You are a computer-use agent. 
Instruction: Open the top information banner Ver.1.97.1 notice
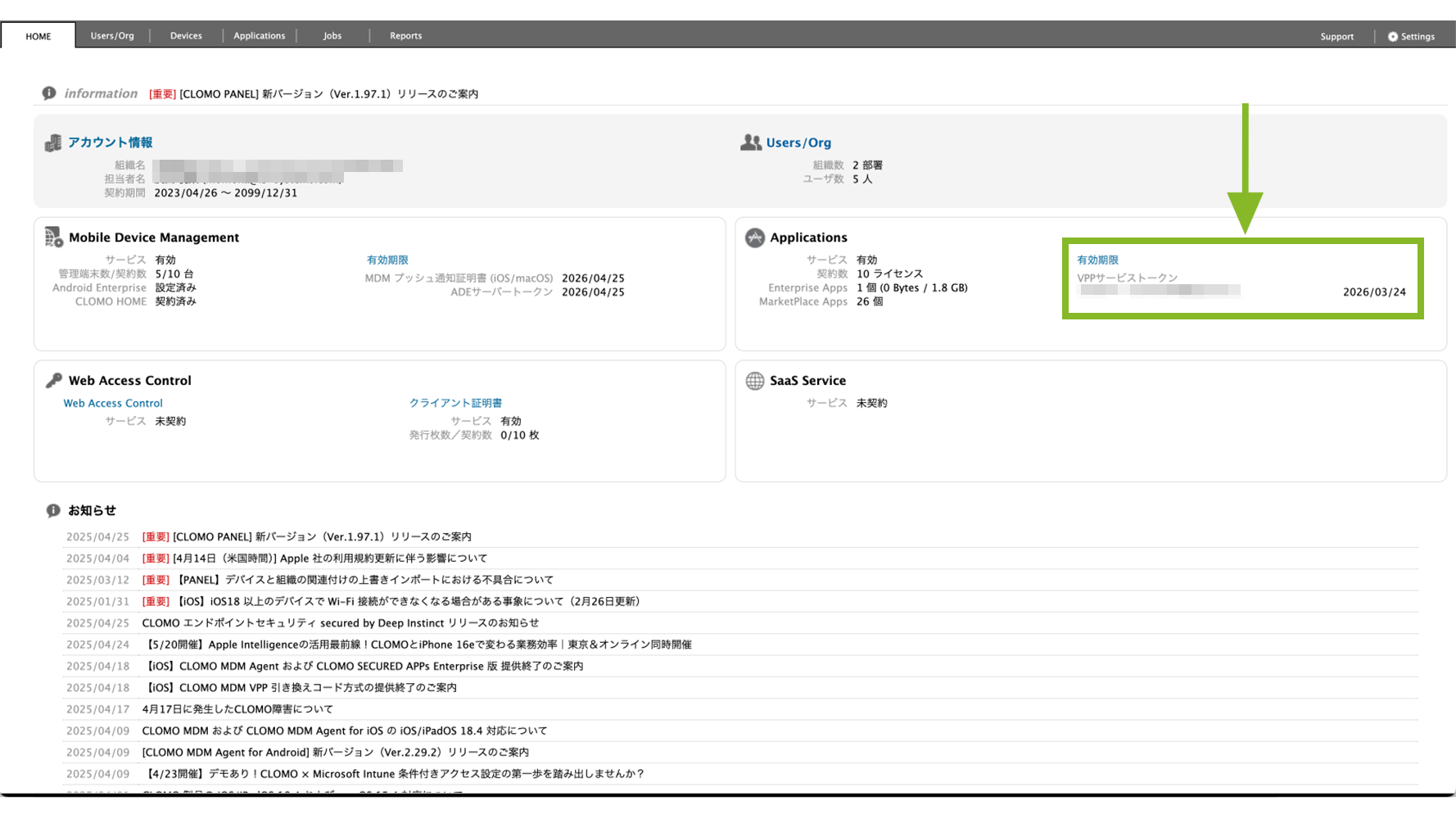314,94
